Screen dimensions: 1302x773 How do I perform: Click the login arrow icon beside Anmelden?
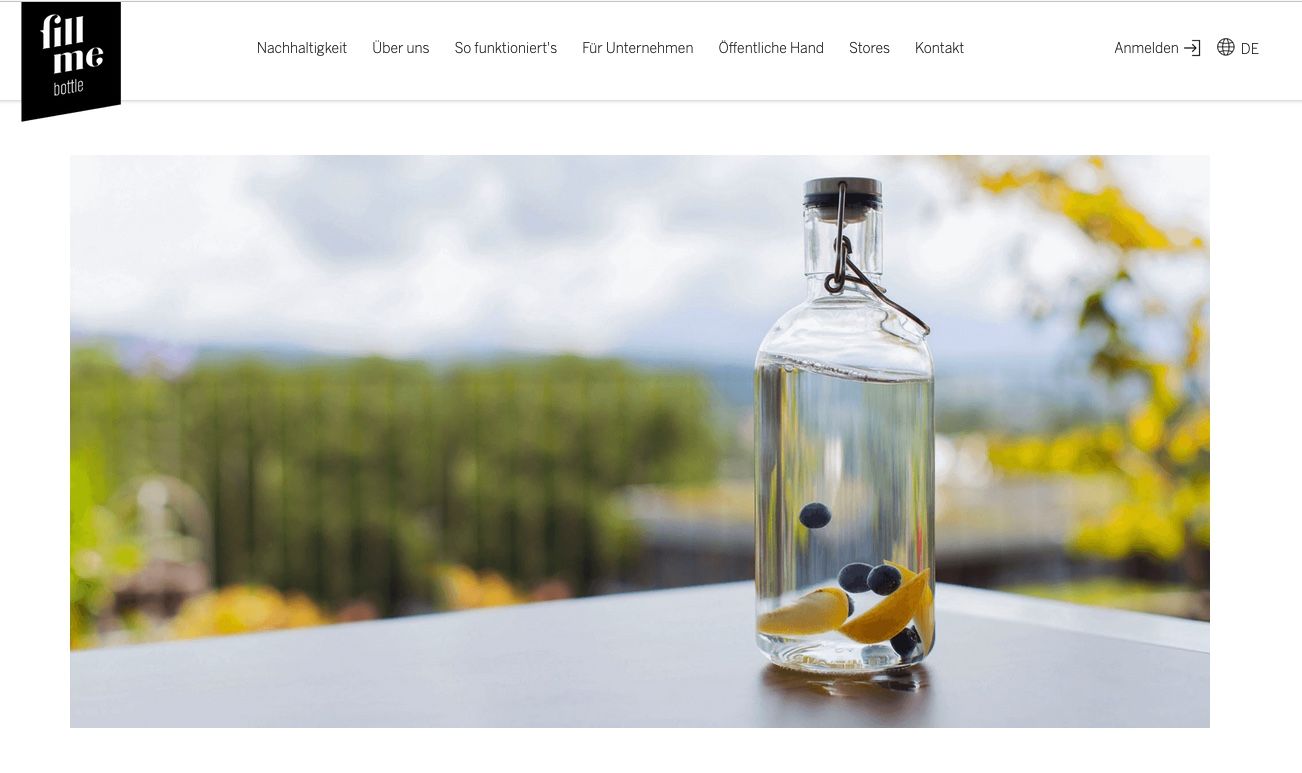click(x=1192, y=48)
